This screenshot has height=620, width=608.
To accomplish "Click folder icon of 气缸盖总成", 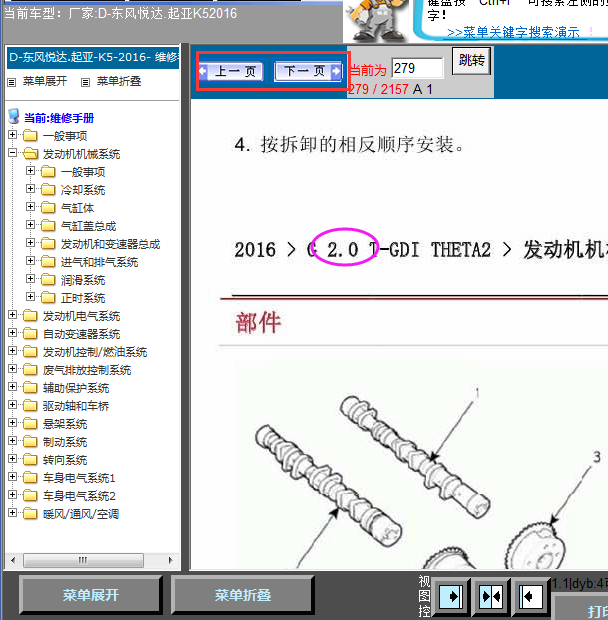I will tap(48, 225).
